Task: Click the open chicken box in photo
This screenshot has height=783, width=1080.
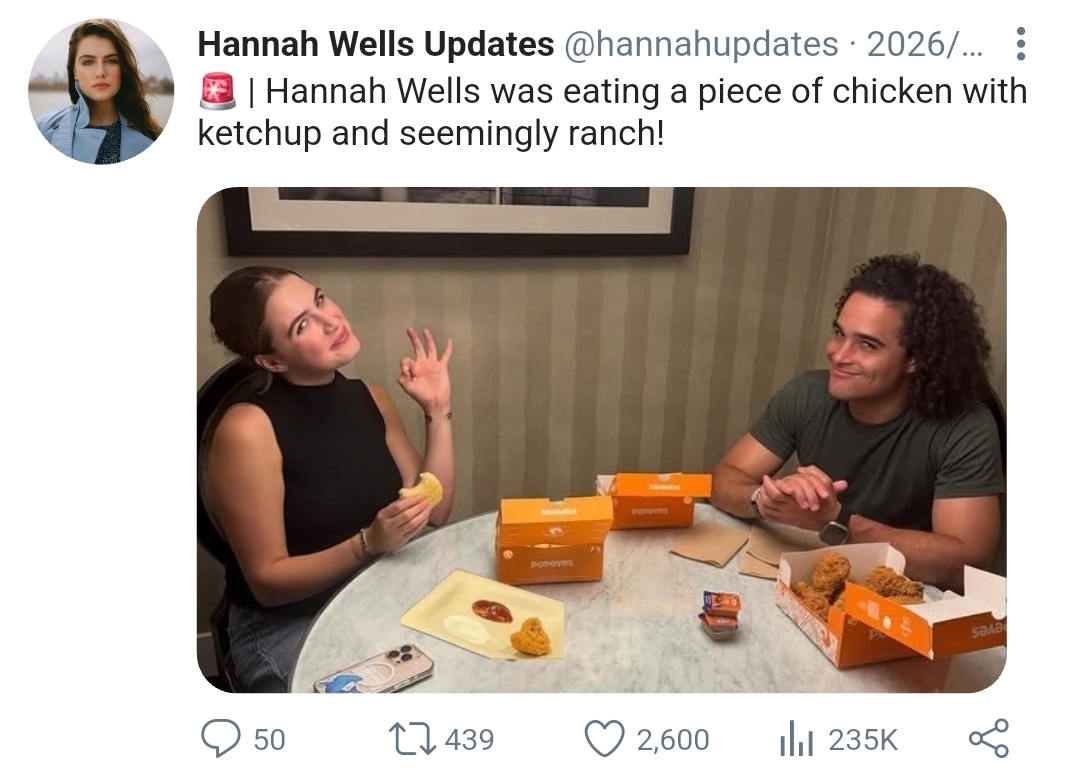Action: pos(889,603)
